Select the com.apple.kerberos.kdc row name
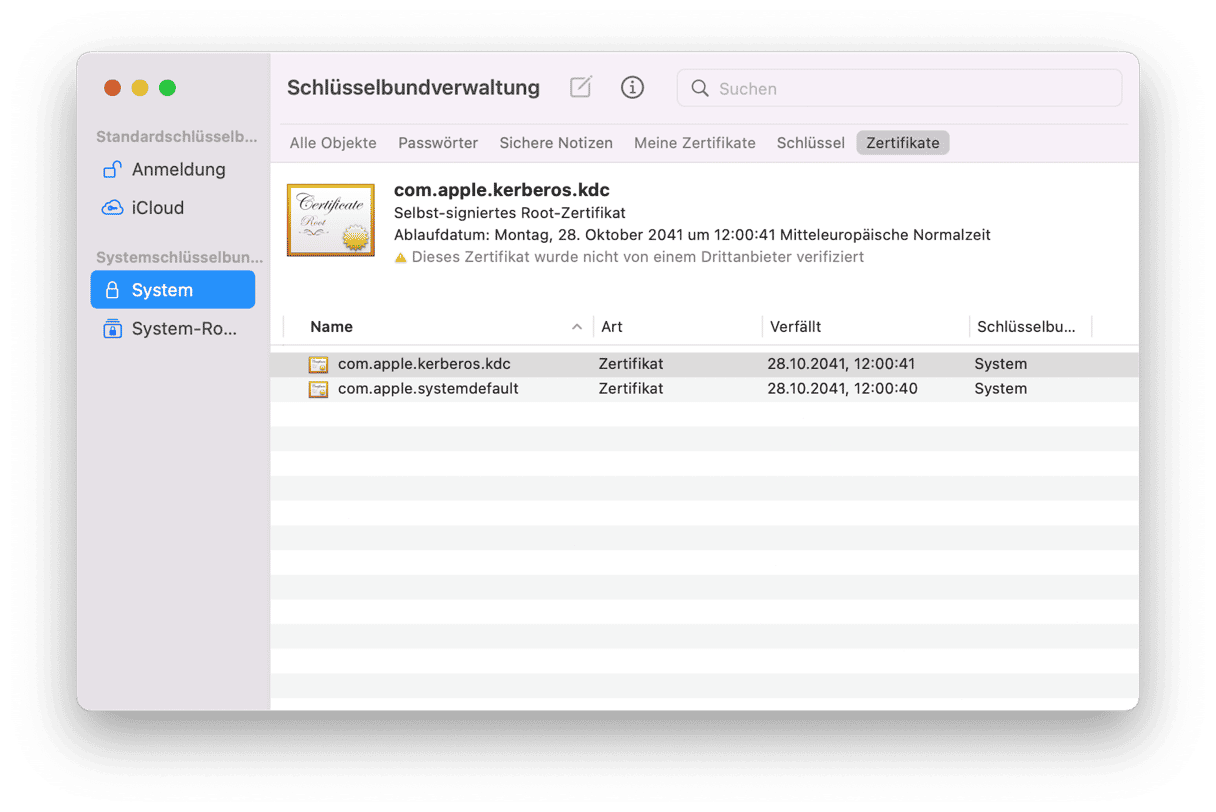This screenshot has width=1216, height=812. pos(424,364)
